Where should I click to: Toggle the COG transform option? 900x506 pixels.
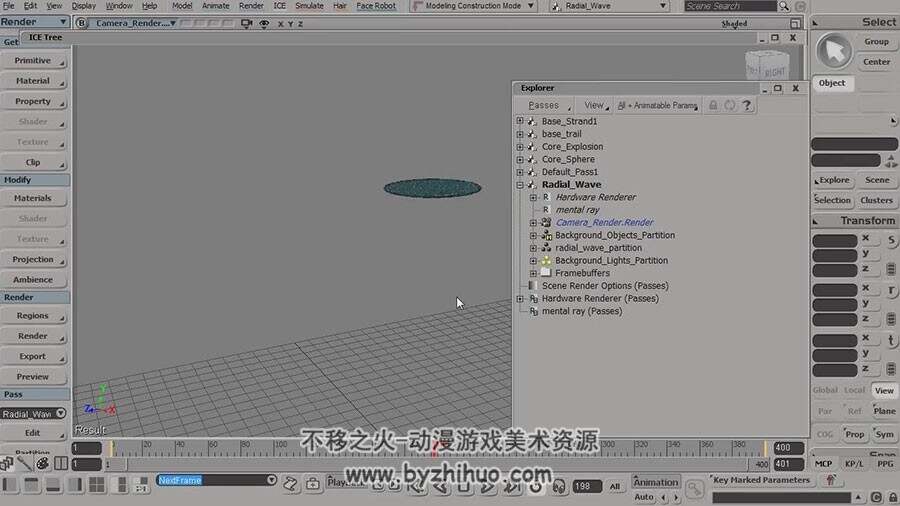point(825,434)
